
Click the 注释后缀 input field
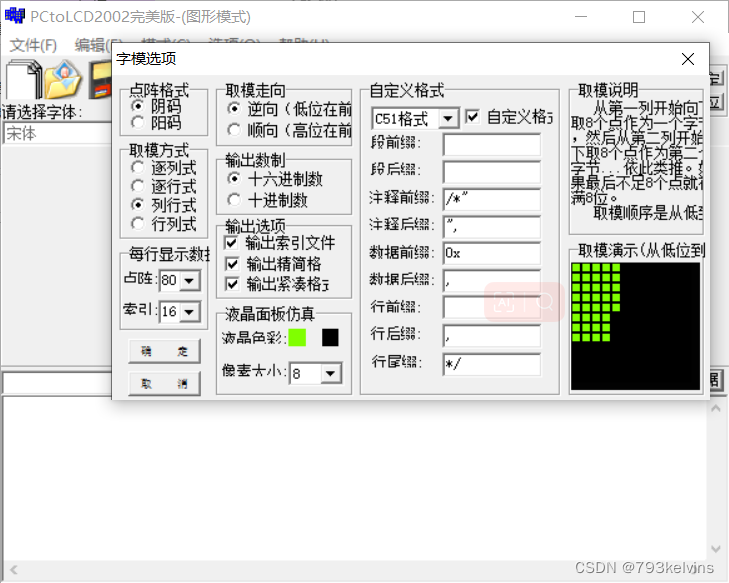coord(492,226)
